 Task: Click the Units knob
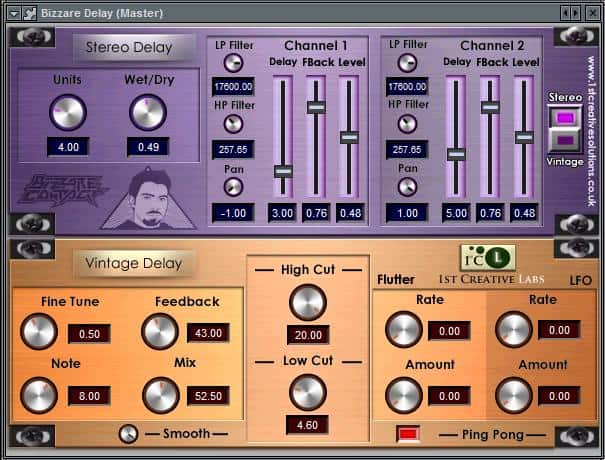click(68, 112)
